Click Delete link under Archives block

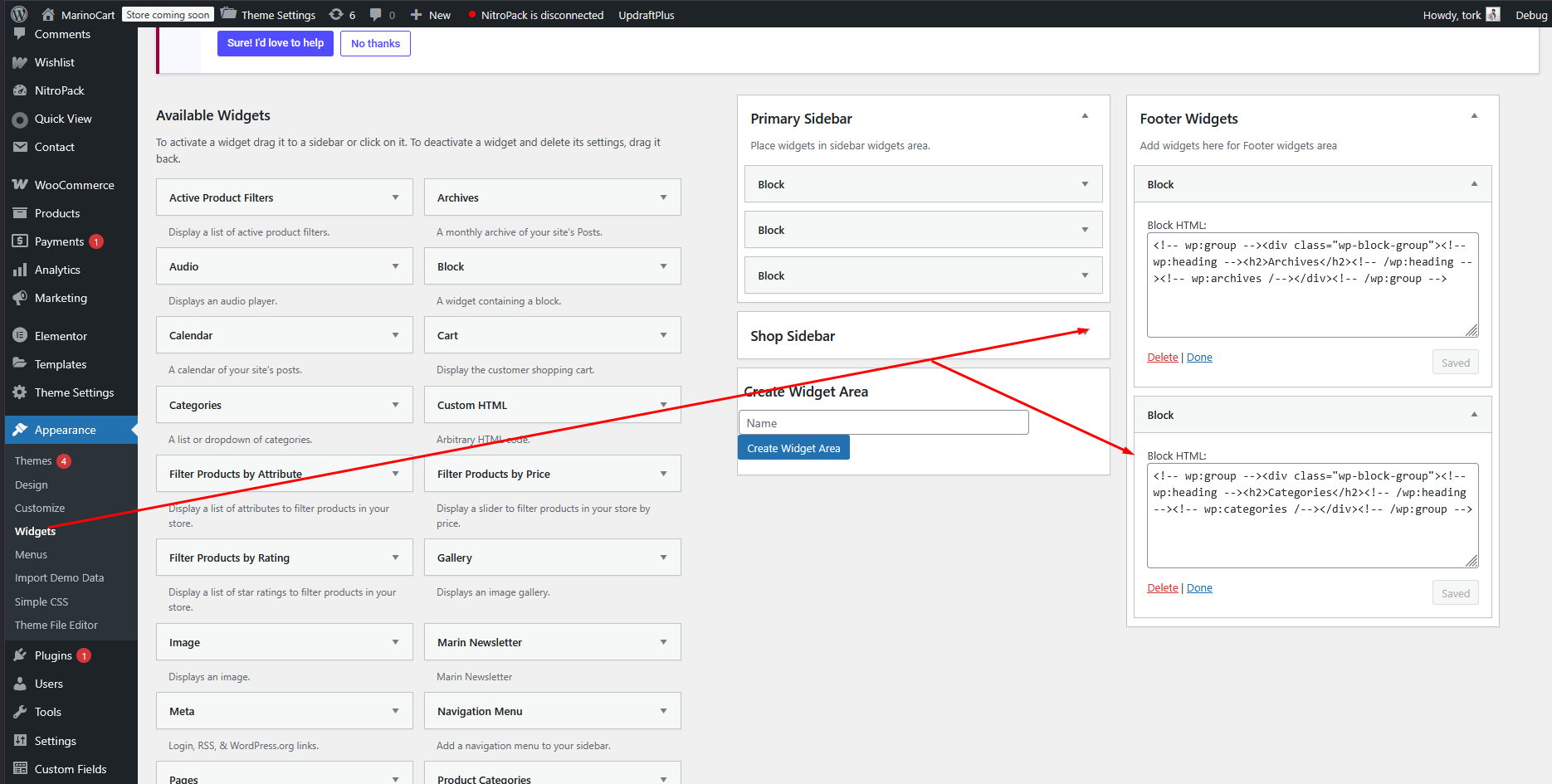pos(1162,358)
